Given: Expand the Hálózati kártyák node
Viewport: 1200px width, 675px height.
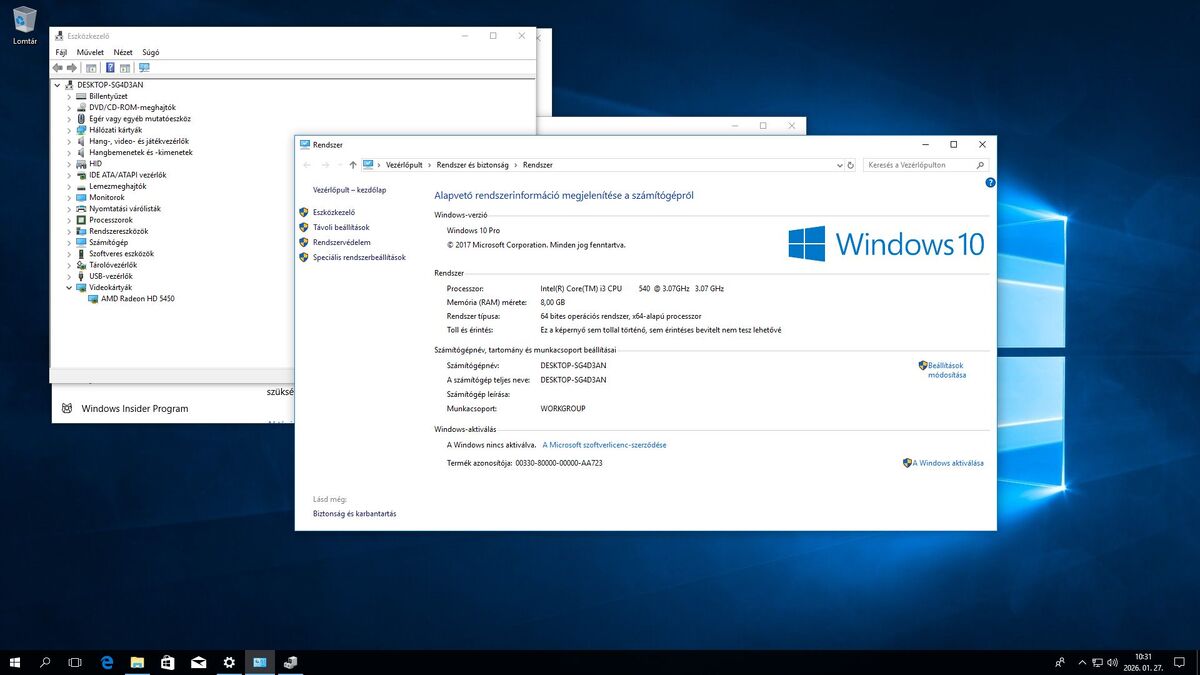Looking at the screenshot, I should point(69,130).
